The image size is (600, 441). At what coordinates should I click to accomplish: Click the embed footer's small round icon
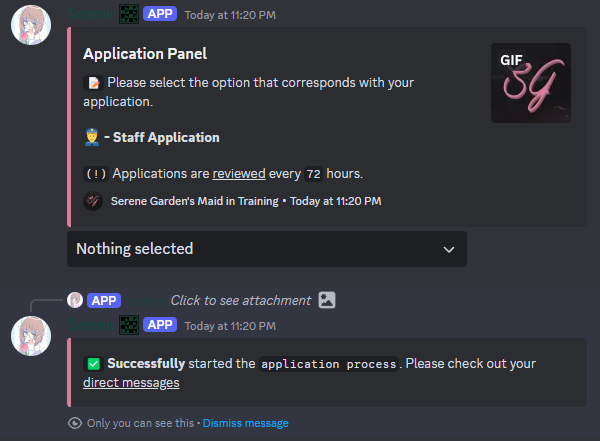pos(92,201)
